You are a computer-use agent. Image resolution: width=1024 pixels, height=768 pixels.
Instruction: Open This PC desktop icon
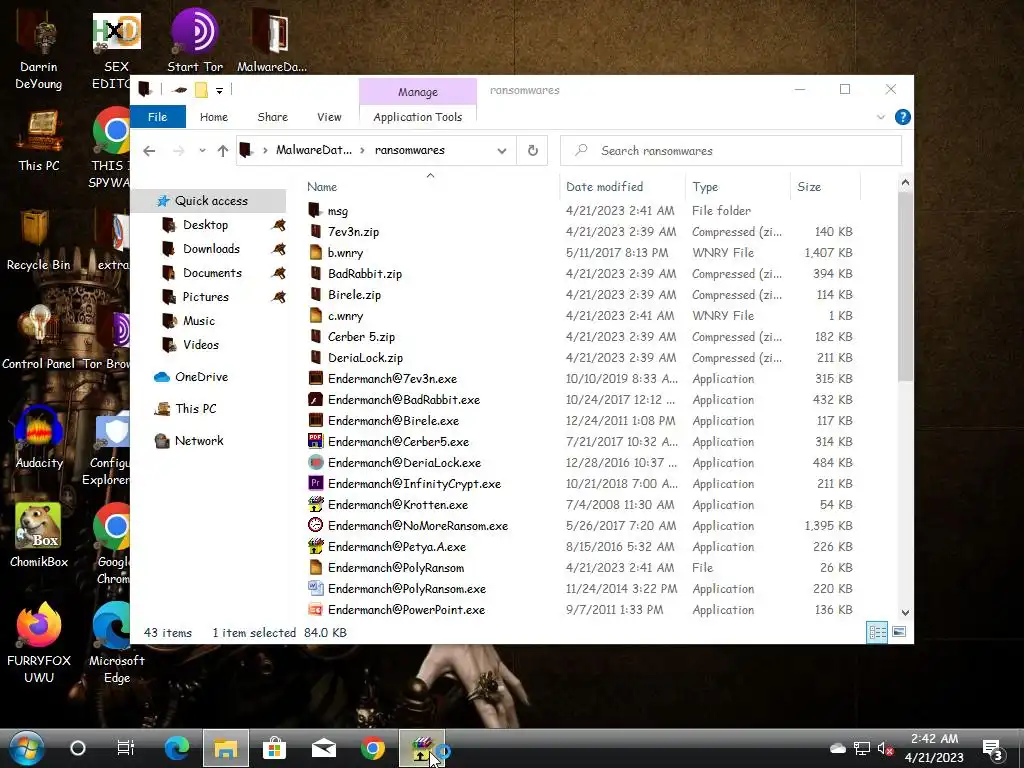coord(39,142)
